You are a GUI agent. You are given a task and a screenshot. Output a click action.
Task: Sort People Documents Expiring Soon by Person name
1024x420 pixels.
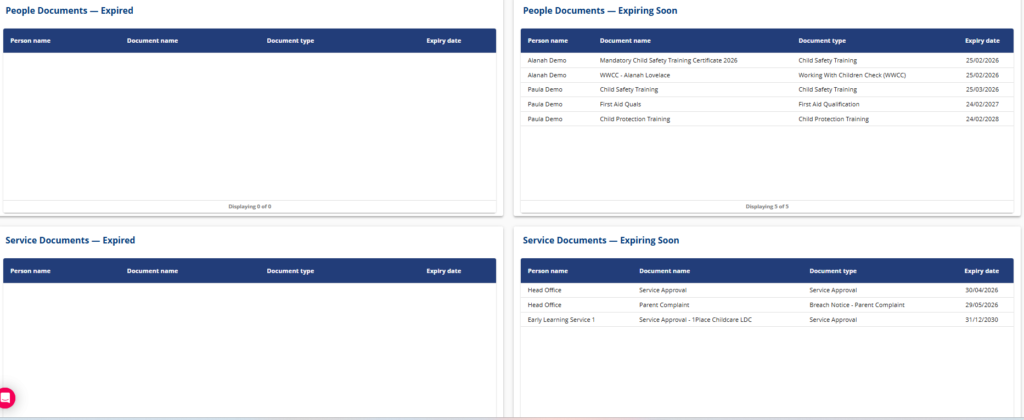coord(547,41)
